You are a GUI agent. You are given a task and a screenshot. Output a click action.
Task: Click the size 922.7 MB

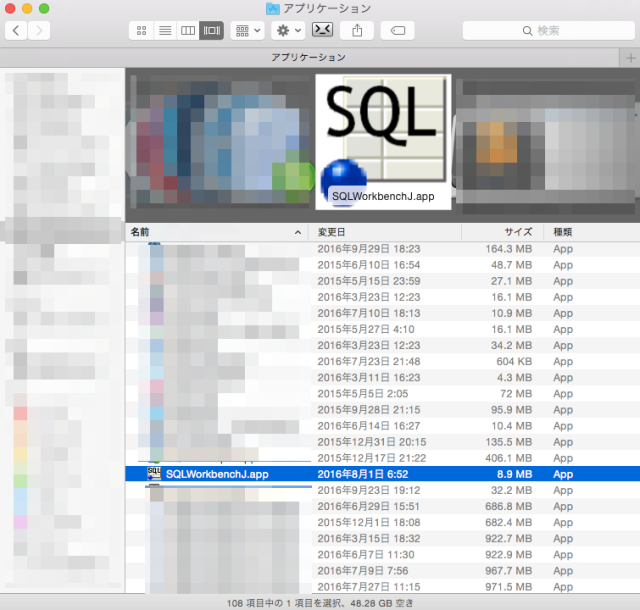click(x=509, y=539)
